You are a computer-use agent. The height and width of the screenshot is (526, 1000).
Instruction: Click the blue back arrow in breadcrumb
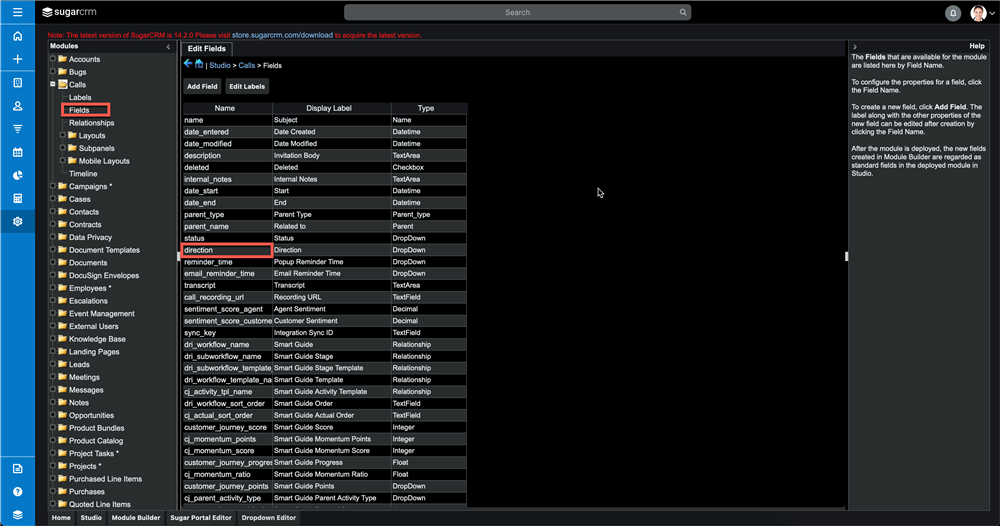point(188,64)
